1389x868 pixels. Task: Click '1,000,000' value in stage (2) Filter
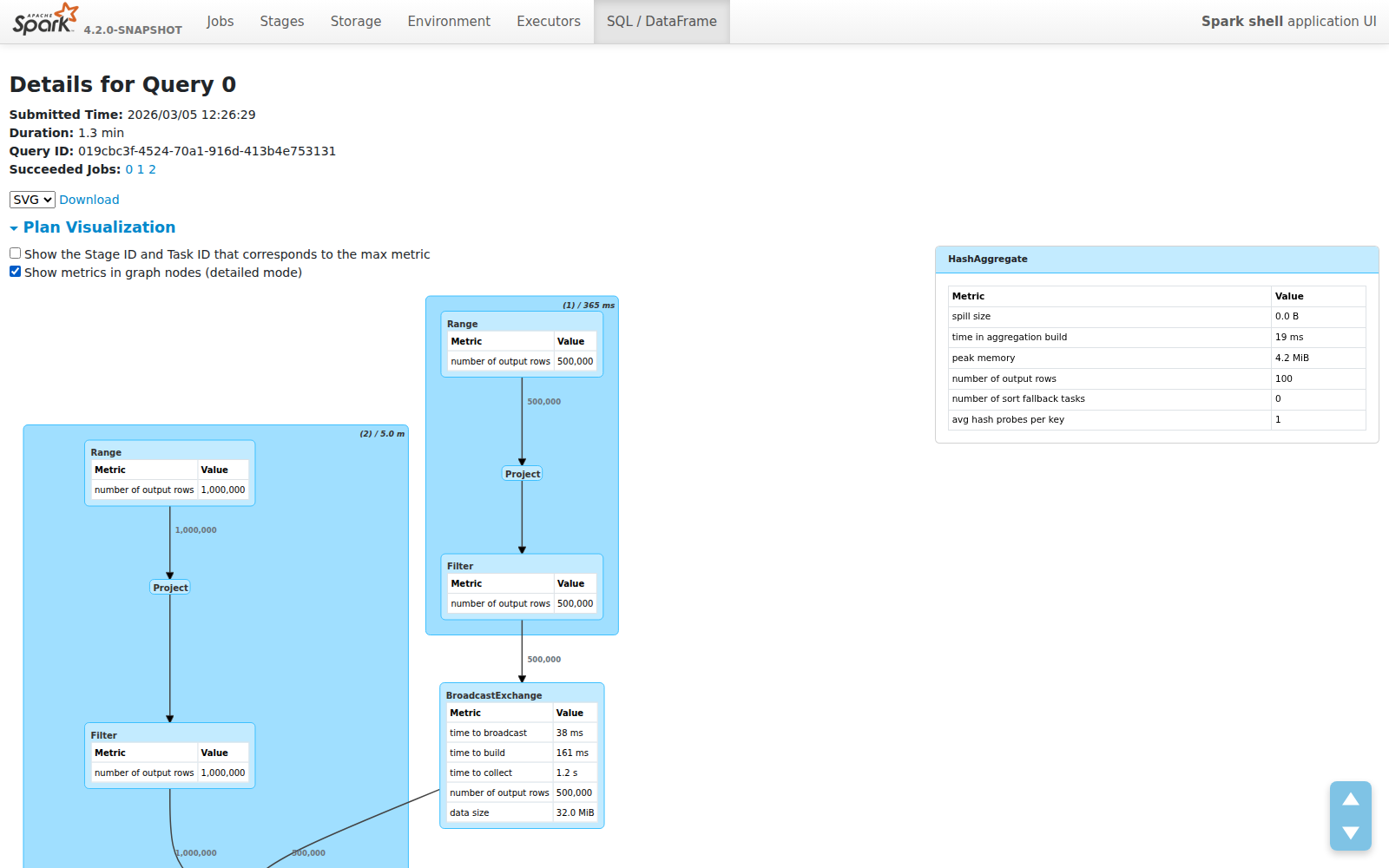(x=223, y=773)
